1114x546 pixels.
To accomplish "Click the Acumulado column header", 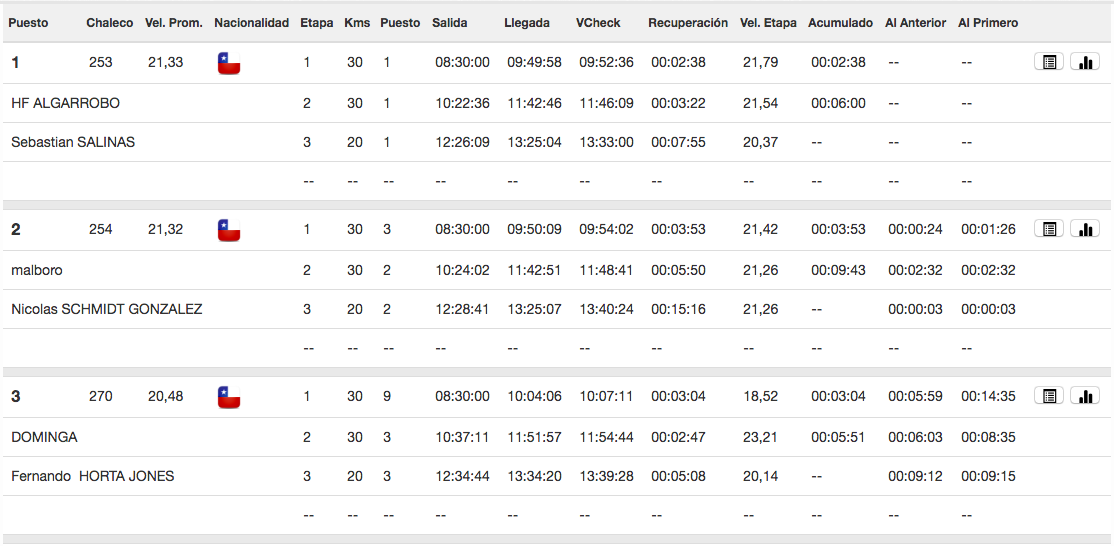I will (x=840, y=23).
